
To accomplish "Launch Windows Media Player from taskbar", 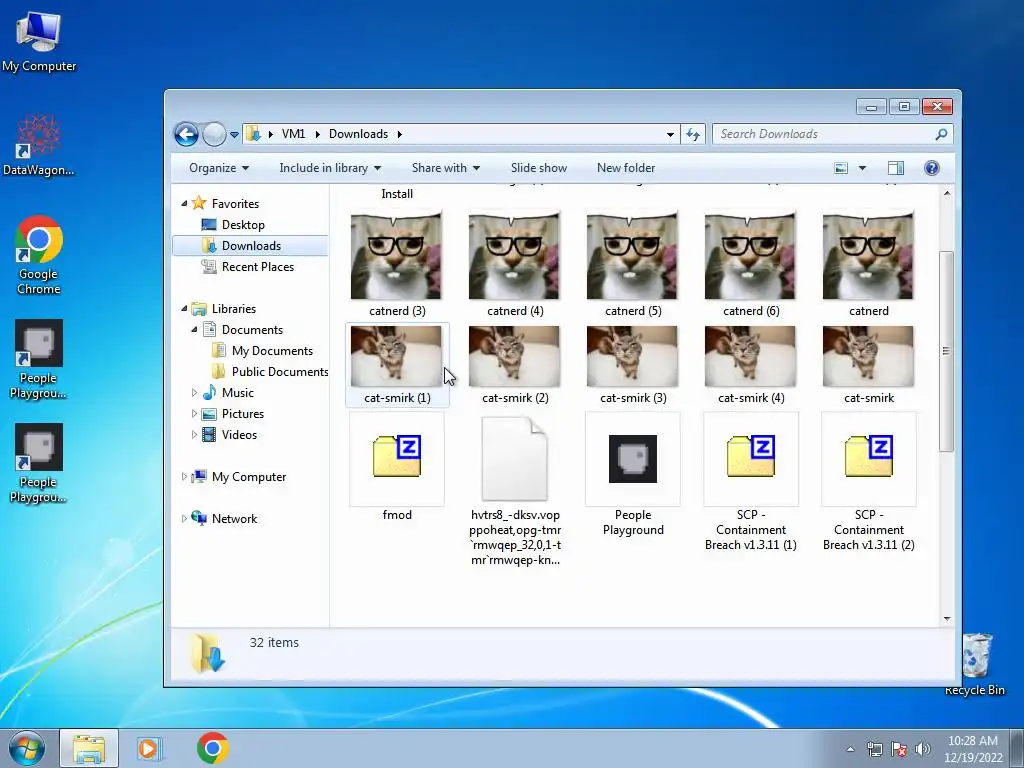I will coord(149,748).
